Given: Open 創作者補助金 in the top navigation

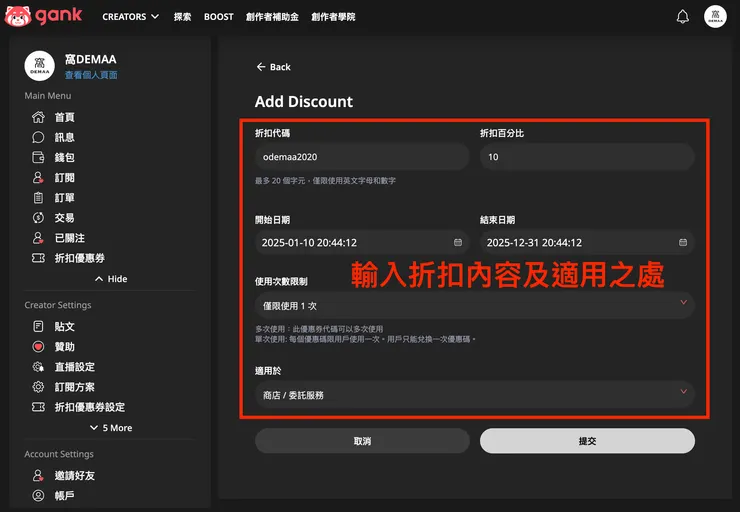Looking at the screenshot, I should (272, 17).
